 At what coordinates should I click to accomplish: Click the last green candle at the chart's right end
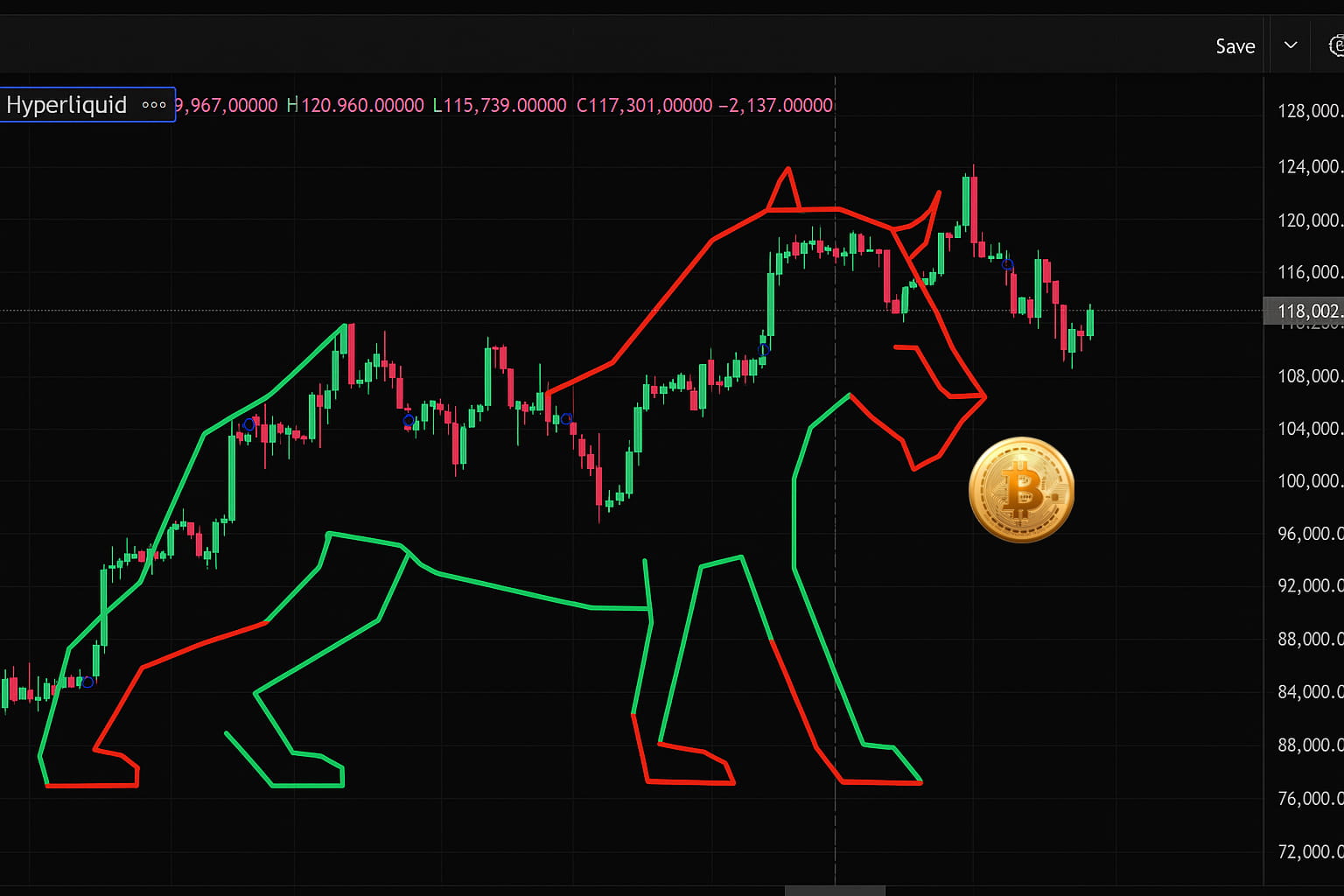pyautogui.click(x=1090, y=322)
